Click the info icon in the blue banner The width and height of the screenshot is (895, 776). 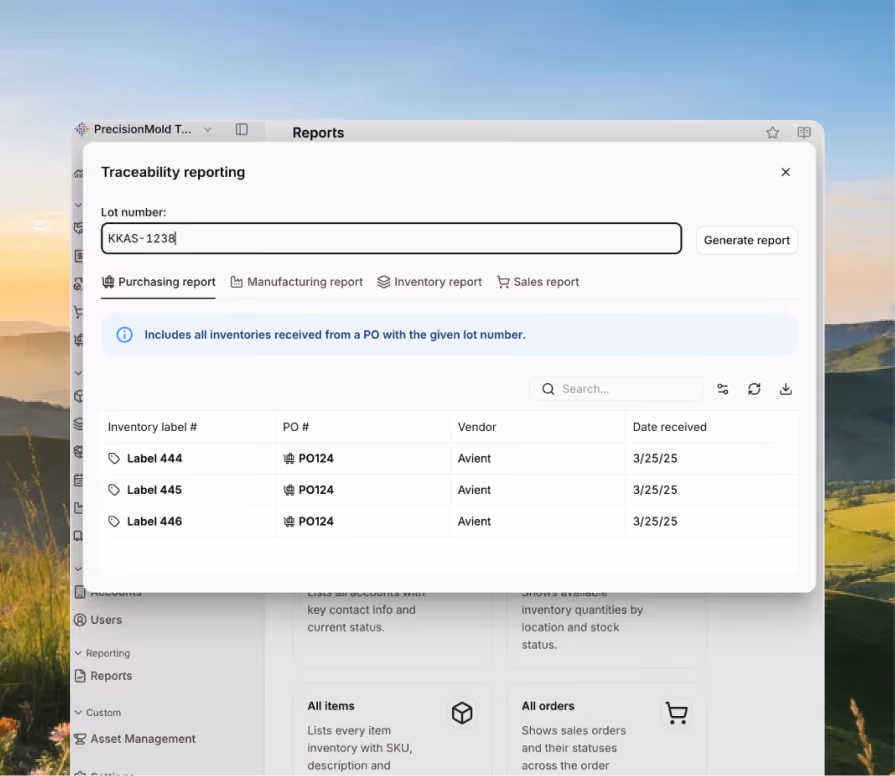(x=124, y=335)
